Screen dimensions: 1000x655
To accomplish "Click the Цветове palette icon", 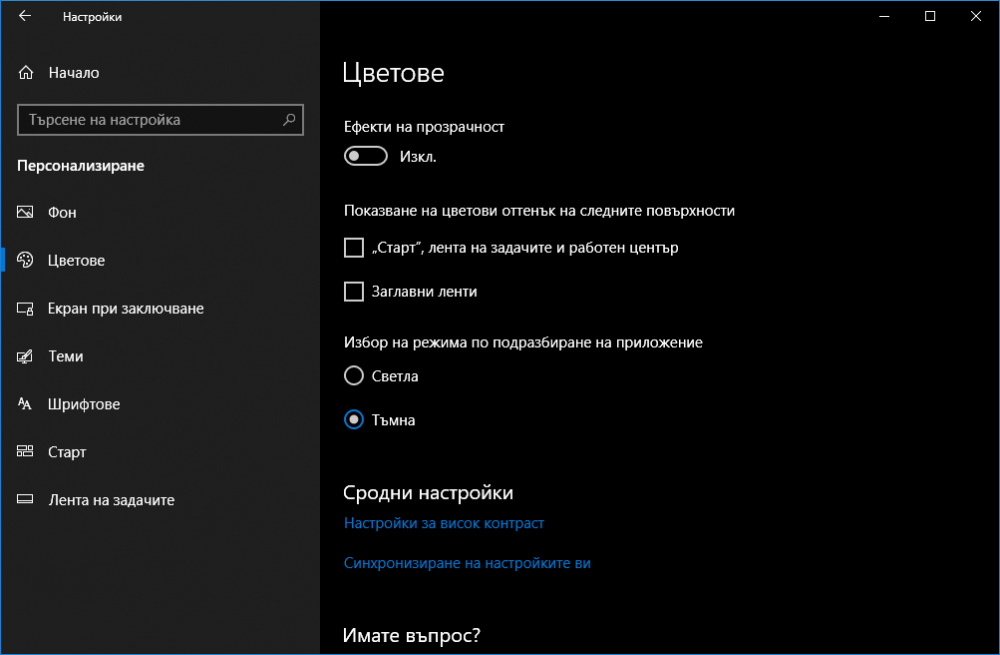I will tap(25, 260).
